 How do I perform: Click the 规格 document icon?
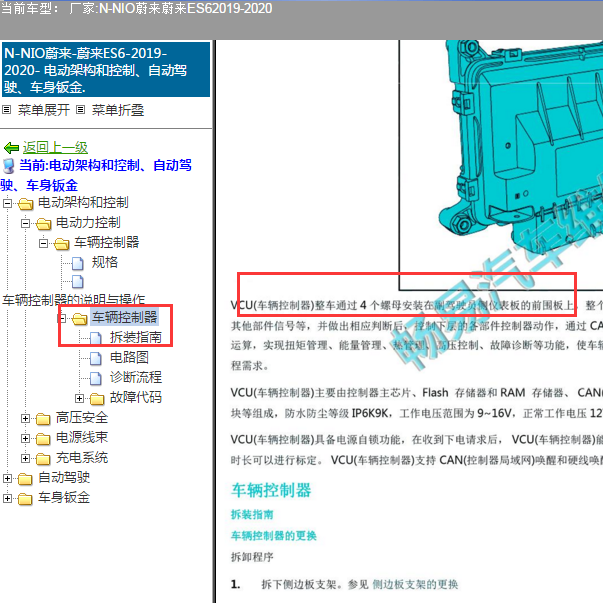(78, 263)
